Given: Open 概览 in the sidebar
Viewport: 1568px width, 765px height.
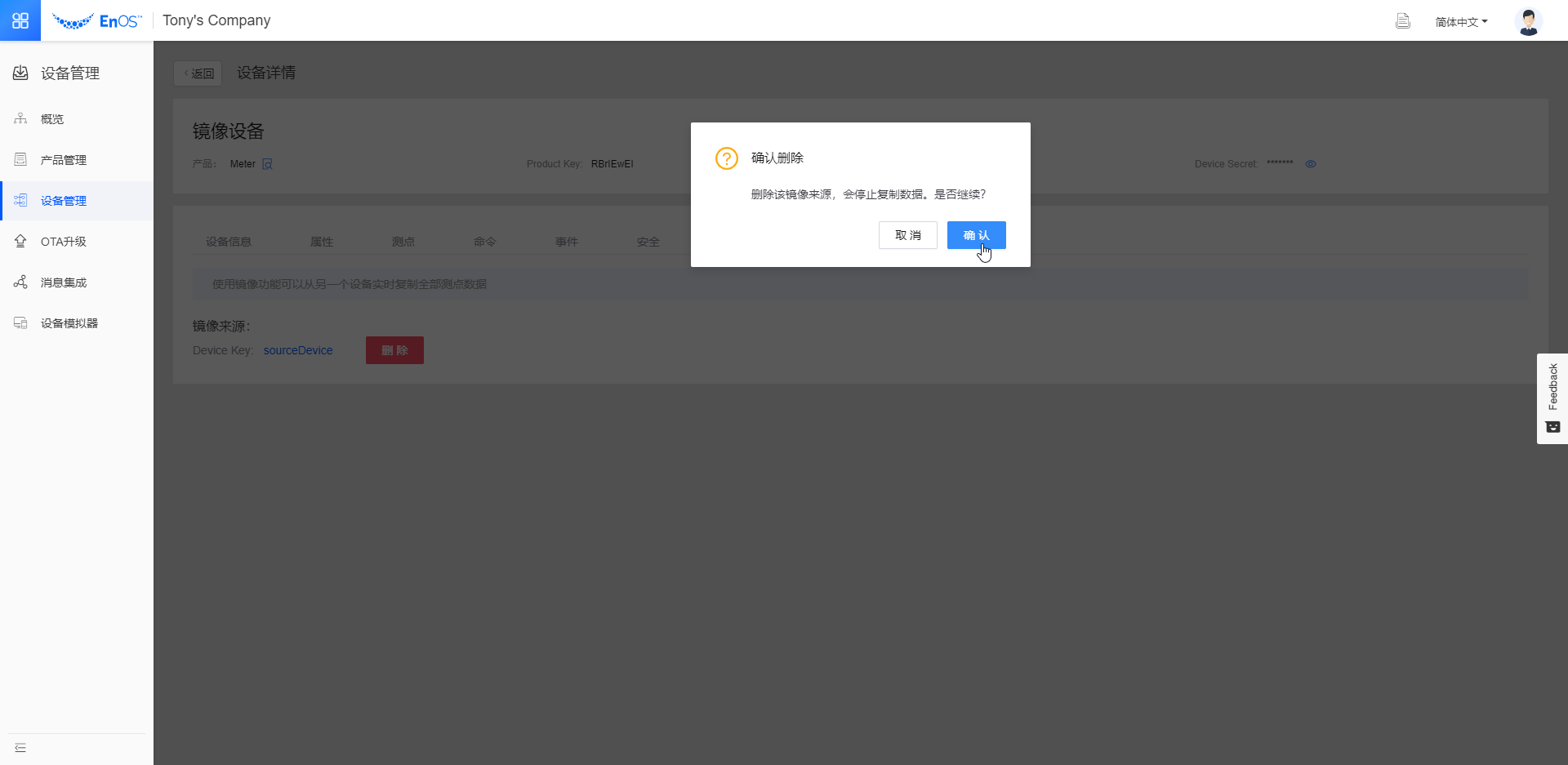Looking at the screenshot, I should coord(52,119).
